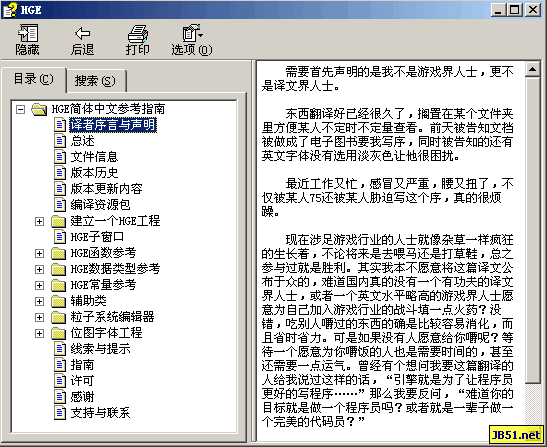547x447 pixels.
Task: Expand the 建立一个HGE工程 node
Action: [39, 222]
